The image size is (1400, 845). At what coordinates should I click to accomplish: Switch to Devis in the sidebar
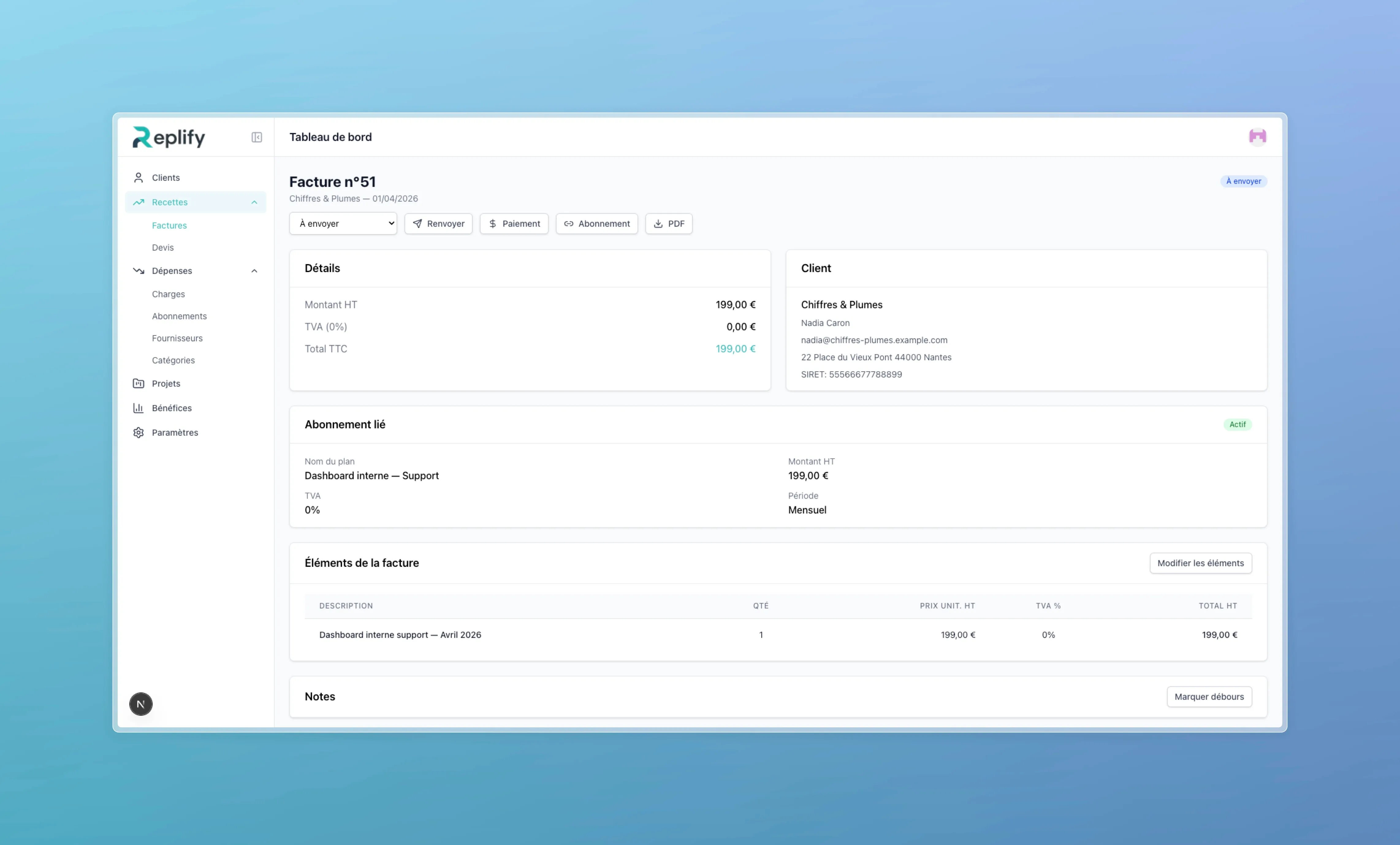(x=162, y=247)
